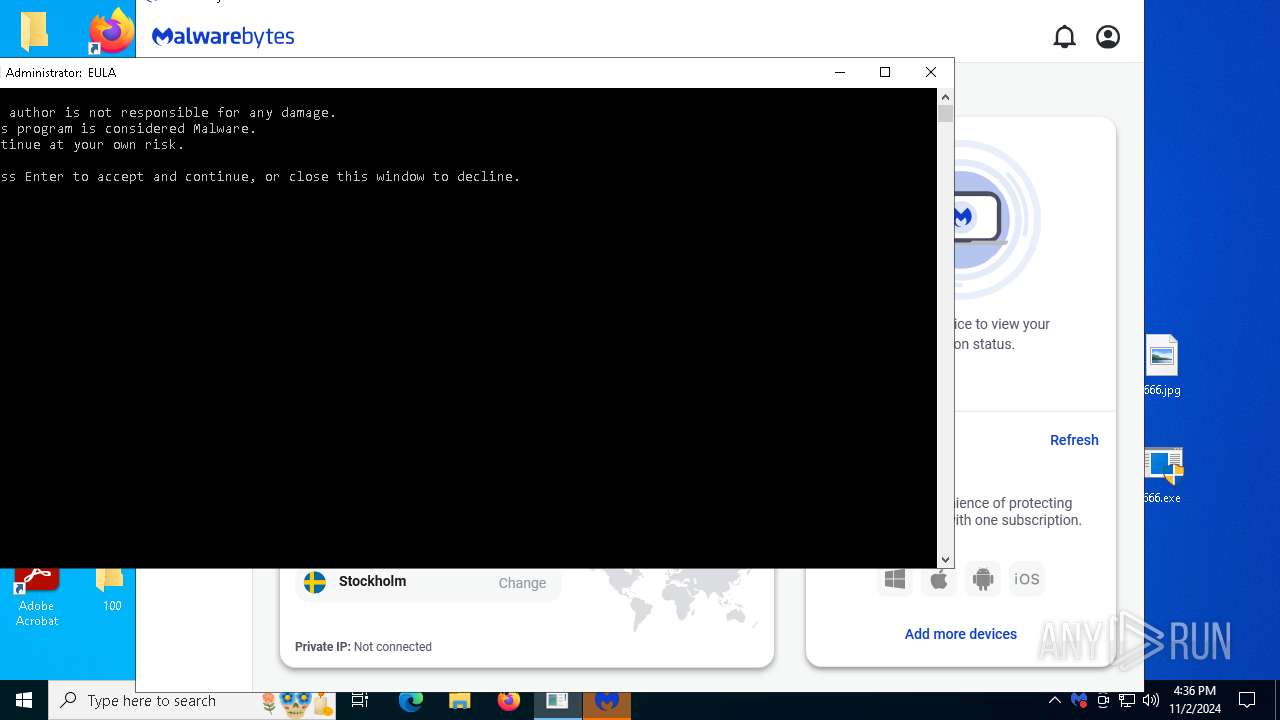The image size is (1280, 720).
Task: Click the Malwarebytes logo
Action: point(223,37)
